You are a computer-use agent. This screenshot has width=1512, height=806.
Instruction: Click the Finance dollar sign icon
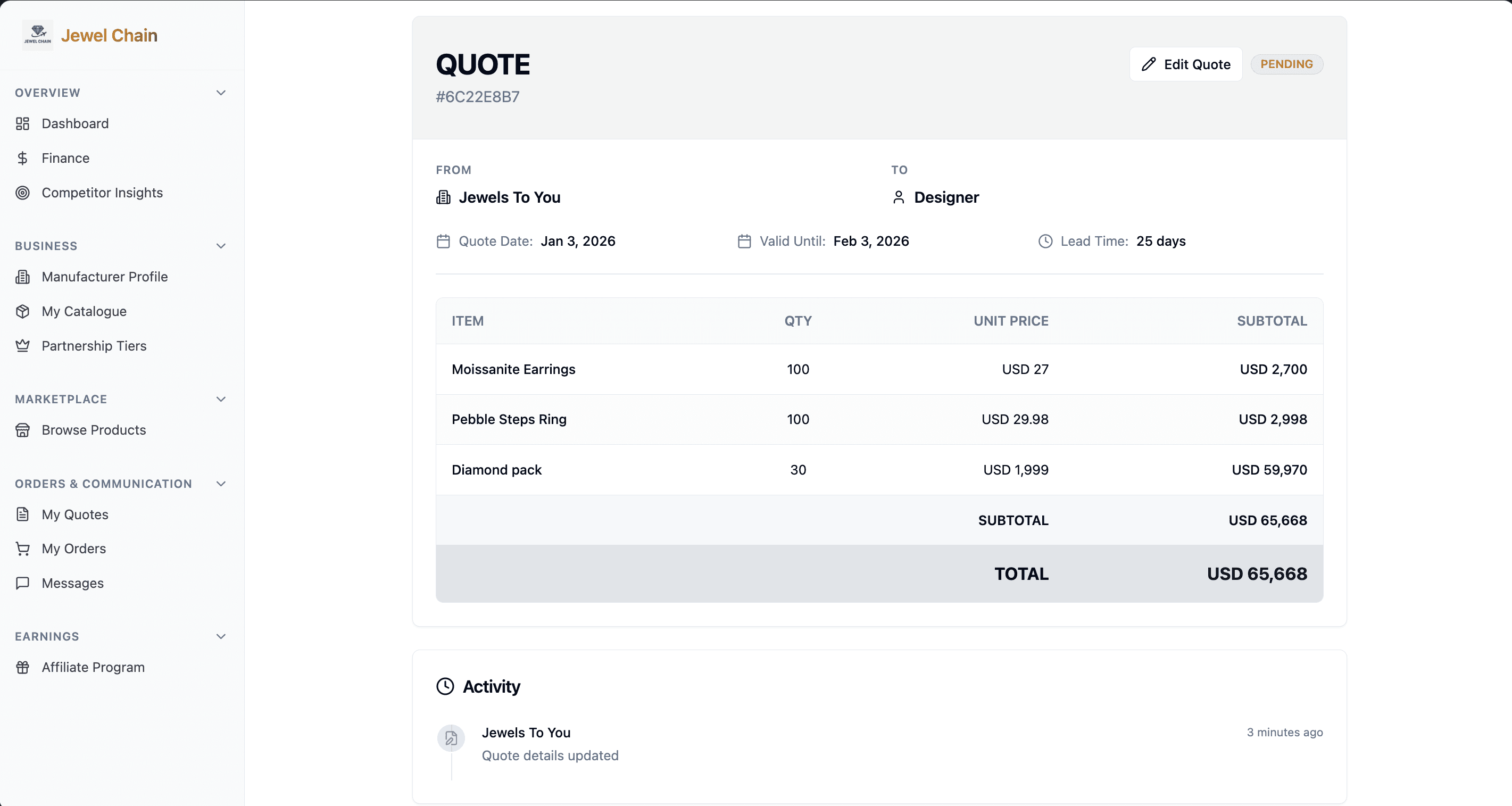point(22,159)
